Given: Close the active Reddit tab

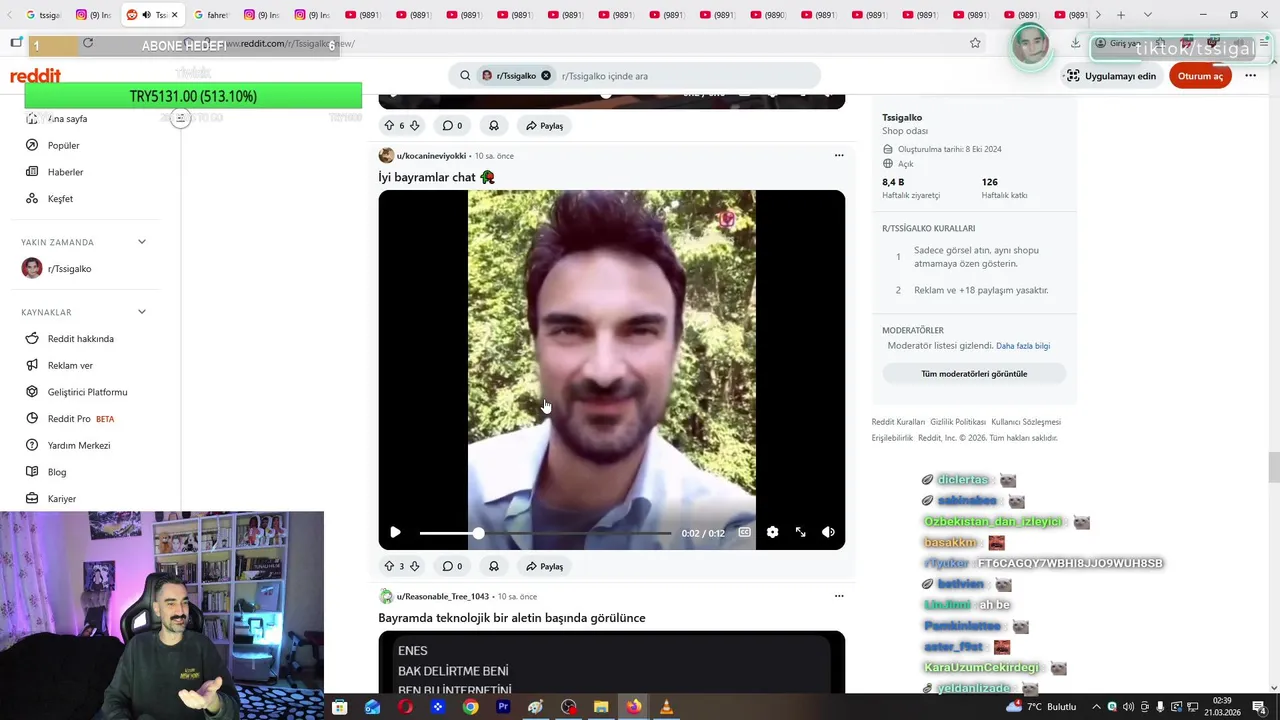Looking at the screenshot, I should click(x=175, y=15).
